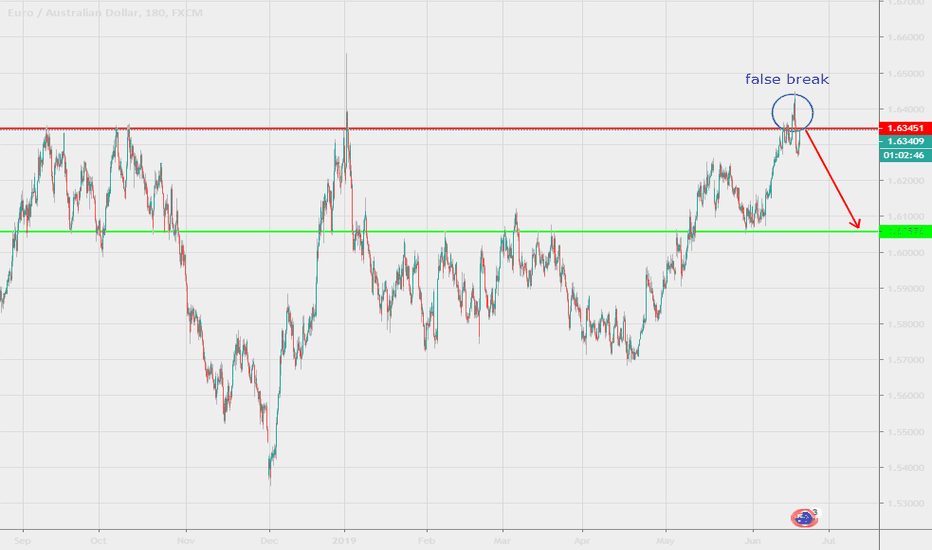Click the 2019 label on time axis
Viewport: 932px width, 550px height.
344,540
